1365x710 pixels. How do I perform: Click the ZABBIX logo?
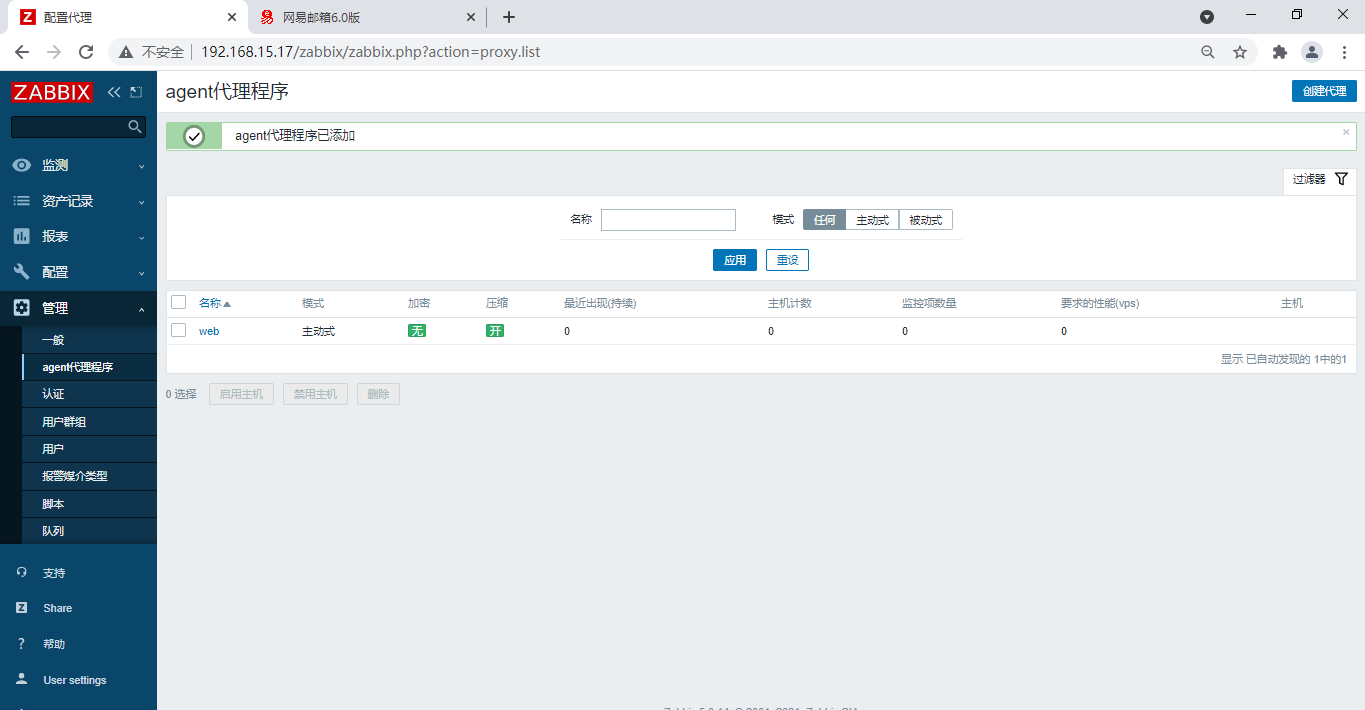coord(52,92)
